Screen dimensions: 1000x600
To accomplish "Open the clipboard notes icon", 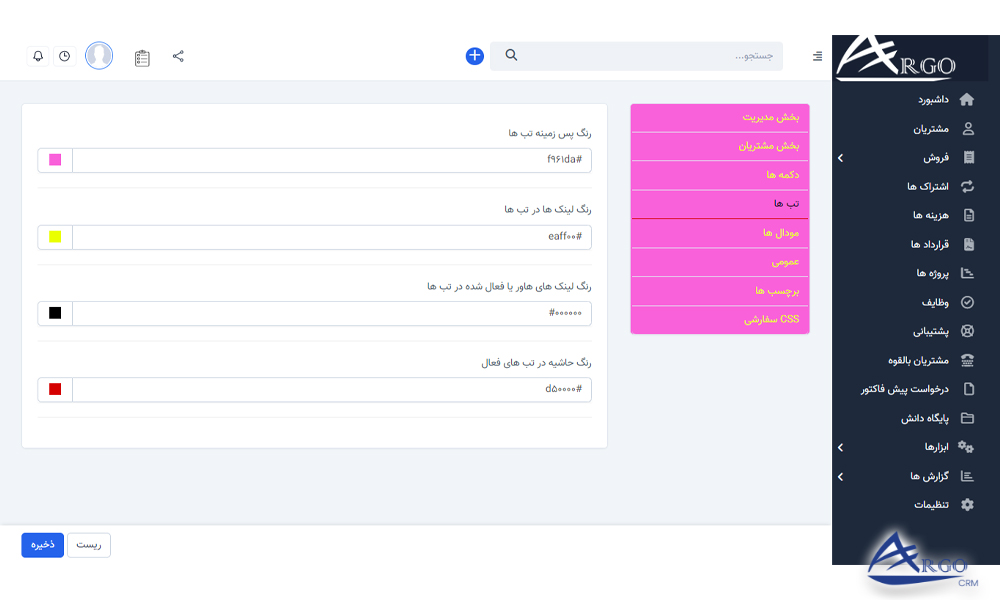I will pyautogui.click(x=142, y=57).
